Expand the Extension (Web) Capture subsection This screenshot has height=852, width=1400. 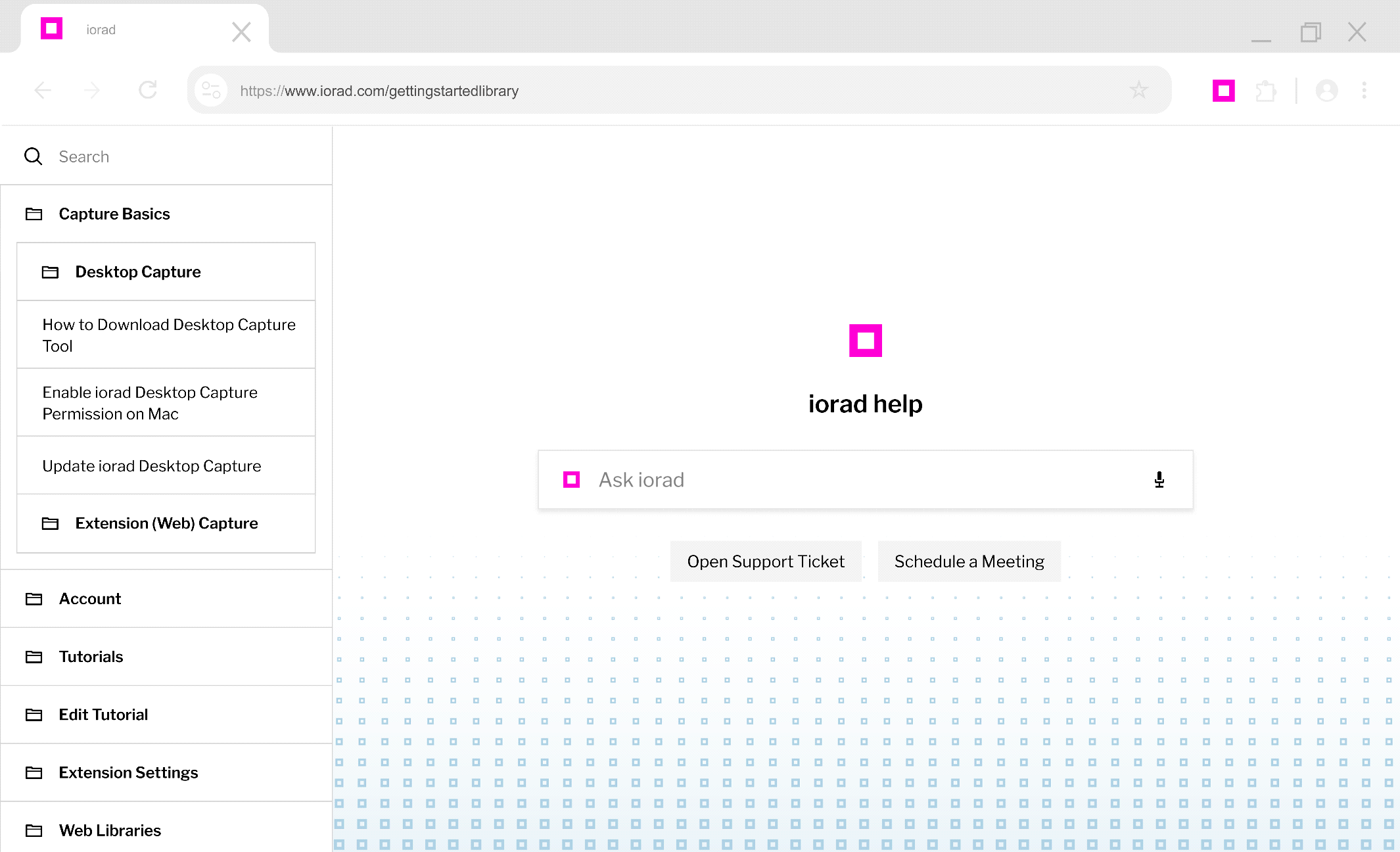166,523
